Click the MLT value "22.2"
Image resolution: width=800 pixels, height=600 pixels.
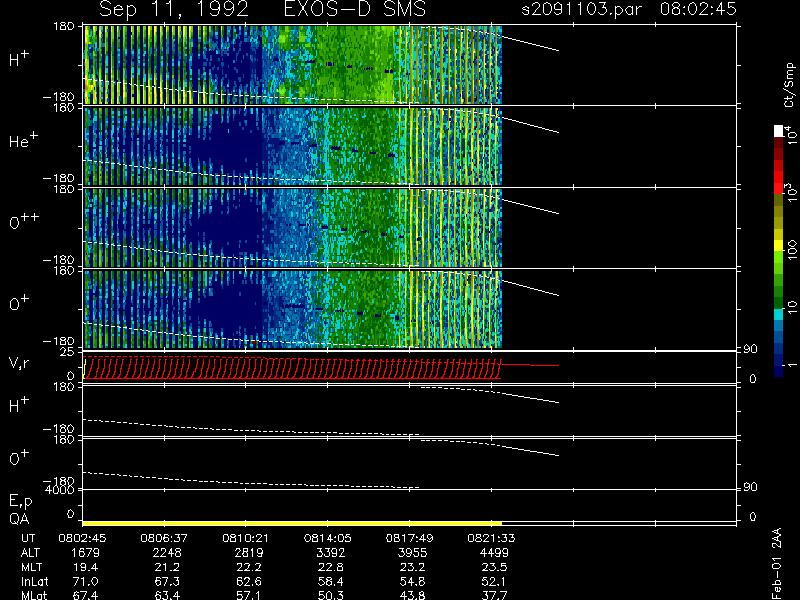click(x=249, y=567)
